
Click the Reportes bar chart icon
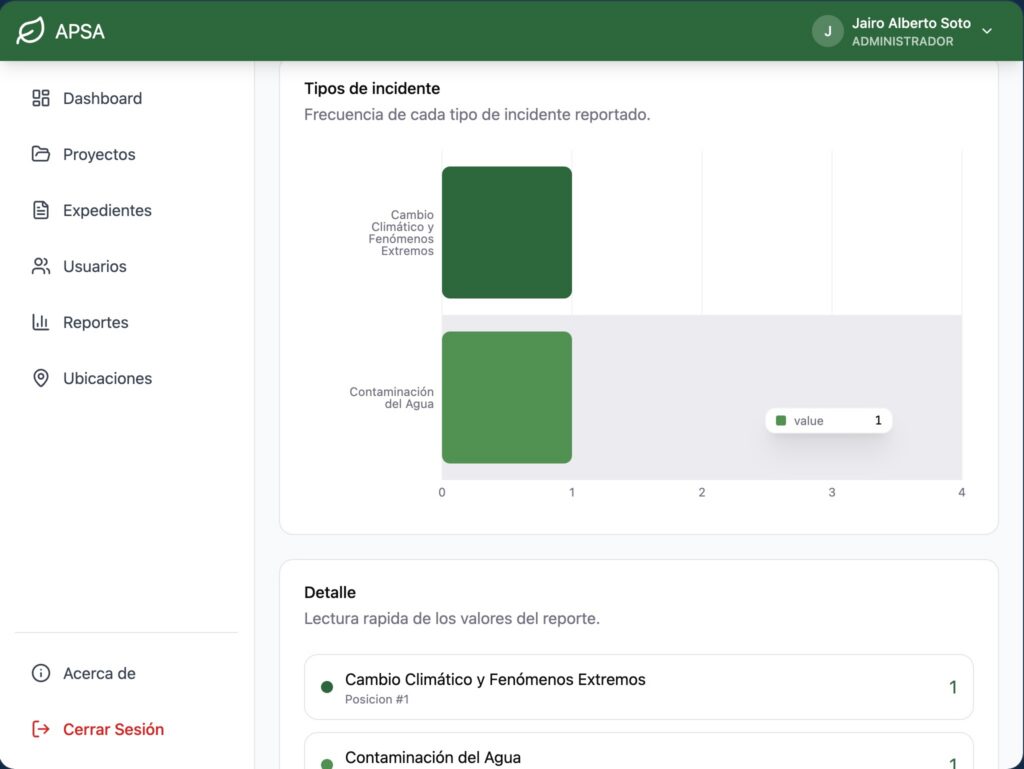(41, 322)
